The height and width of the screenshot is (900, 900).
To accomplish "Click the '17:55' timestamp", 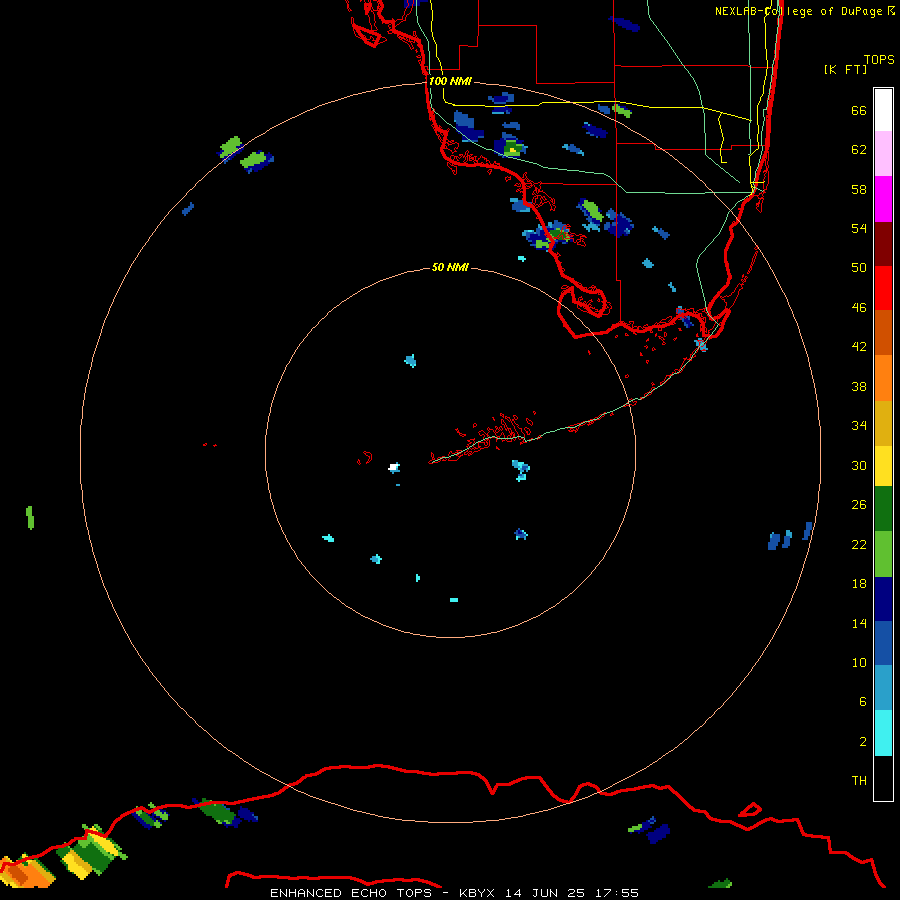I will pos(617,893).
